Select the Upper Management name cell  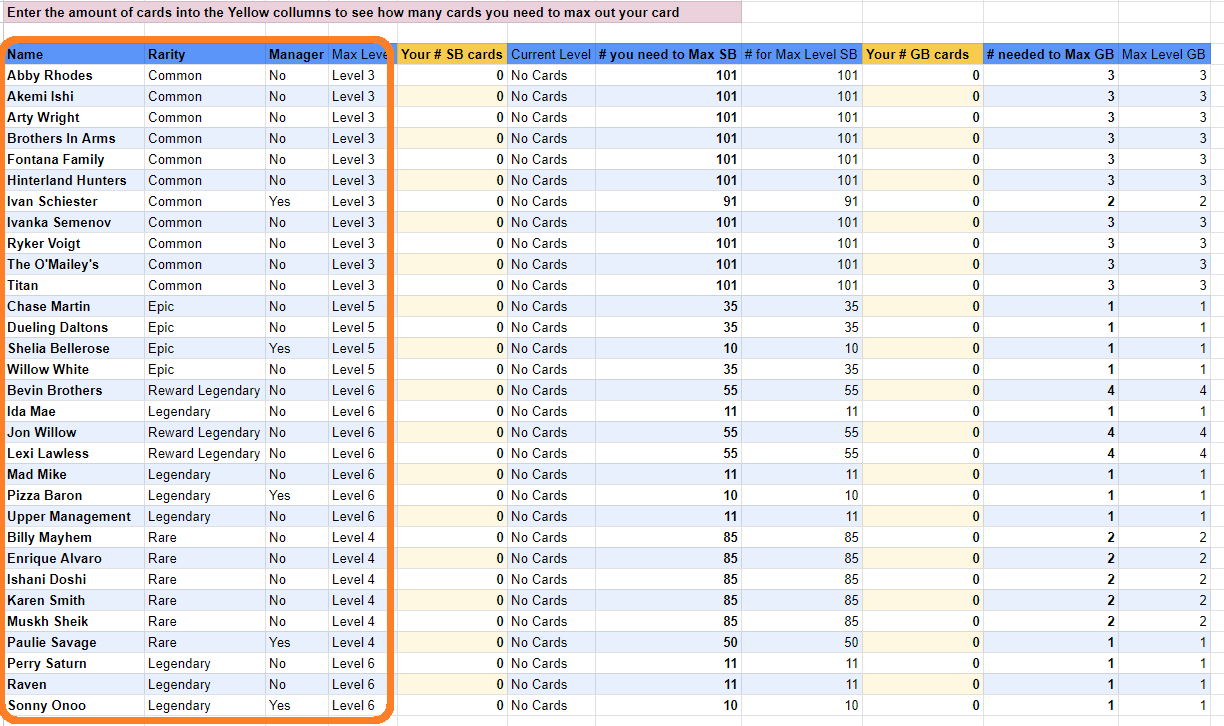point(75,516)
